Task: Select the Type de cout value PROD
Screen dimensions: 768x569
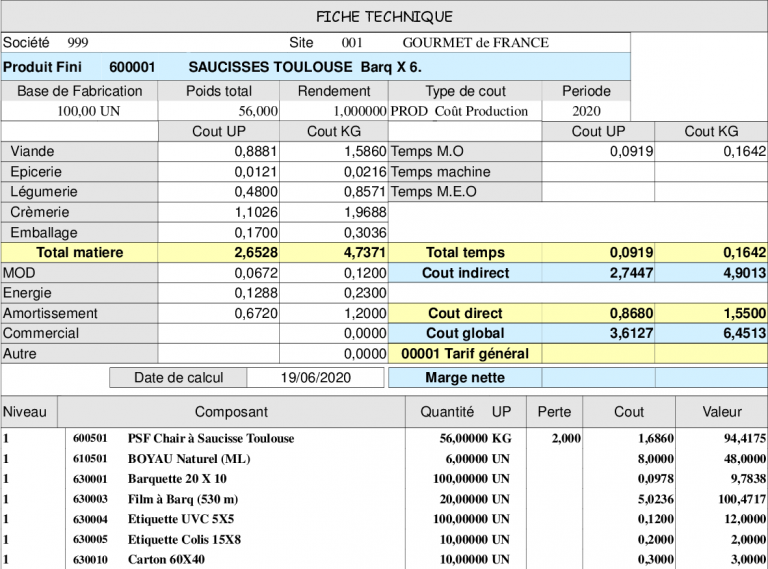Action: [409, 111]
